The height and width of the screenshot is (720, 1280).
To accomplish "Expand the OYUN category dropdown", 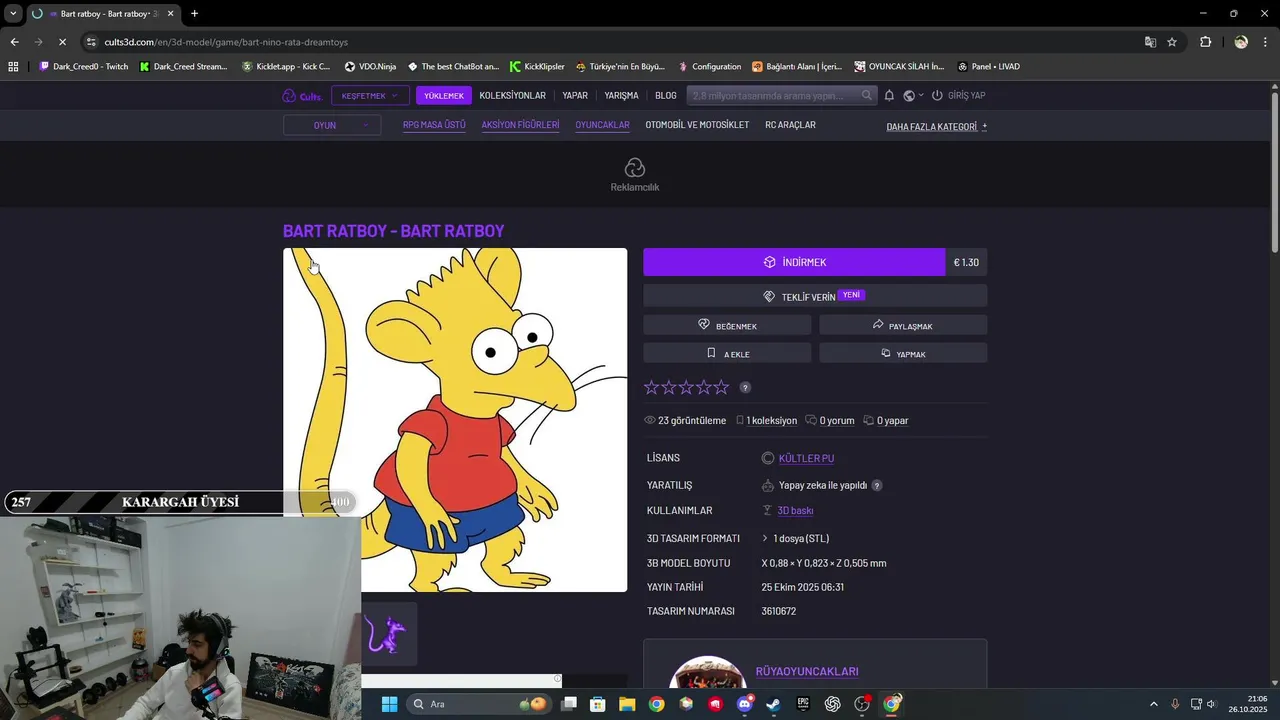I will tap(332, 126).
